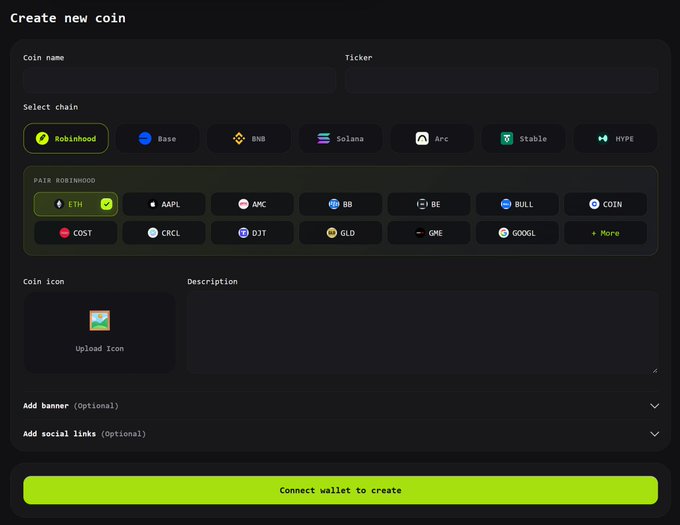
Task: Choose Solana as the chain
Action: click(x=340, y=138)
